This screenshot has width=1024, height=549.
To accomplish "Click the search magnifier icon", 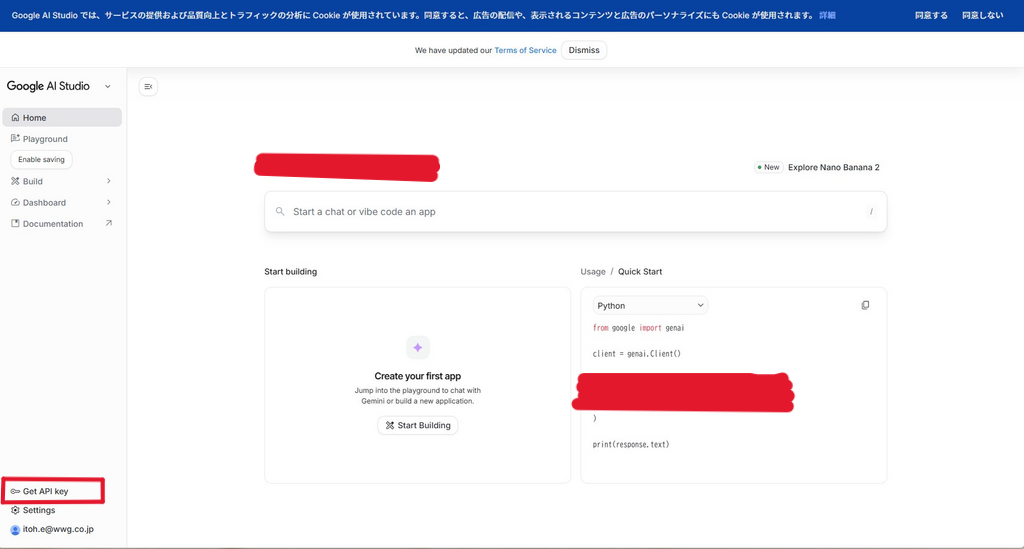I will pos(280,212).
